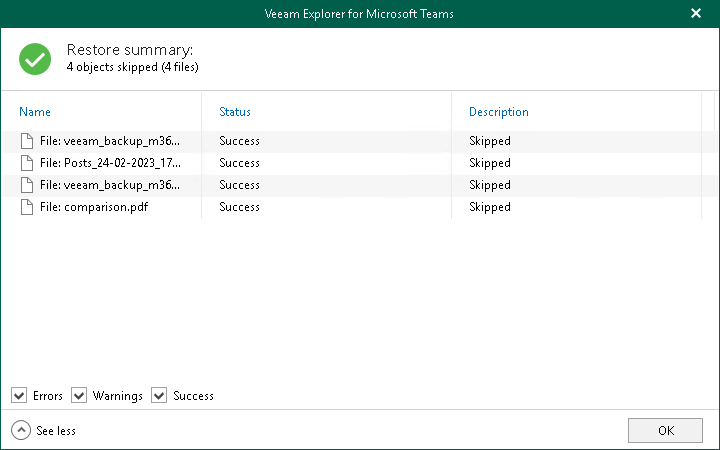Collapse details with See less arrow icon

[x=20, y=430]
